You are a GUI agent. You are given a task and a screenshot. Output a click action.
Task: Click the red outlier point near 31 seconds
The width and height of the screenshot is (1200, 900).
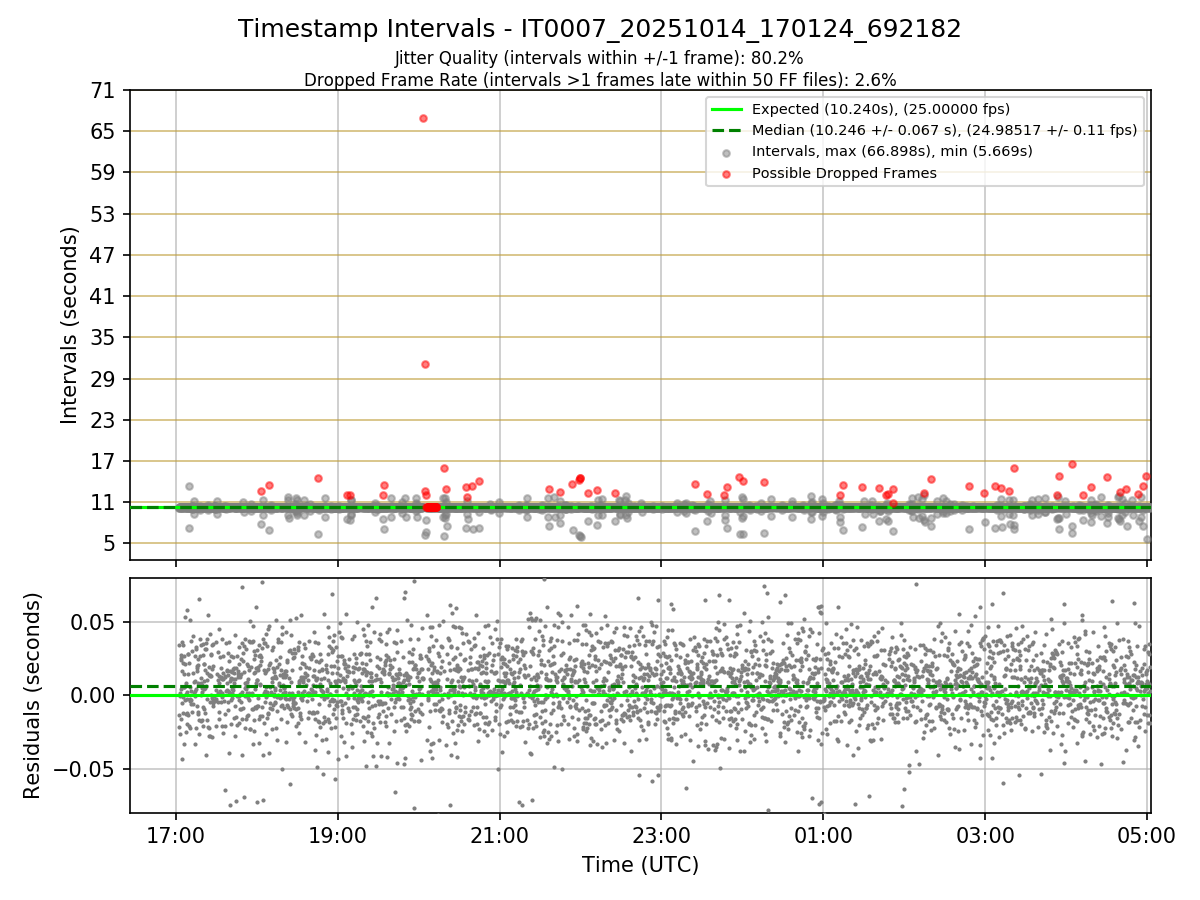(425, 364)
